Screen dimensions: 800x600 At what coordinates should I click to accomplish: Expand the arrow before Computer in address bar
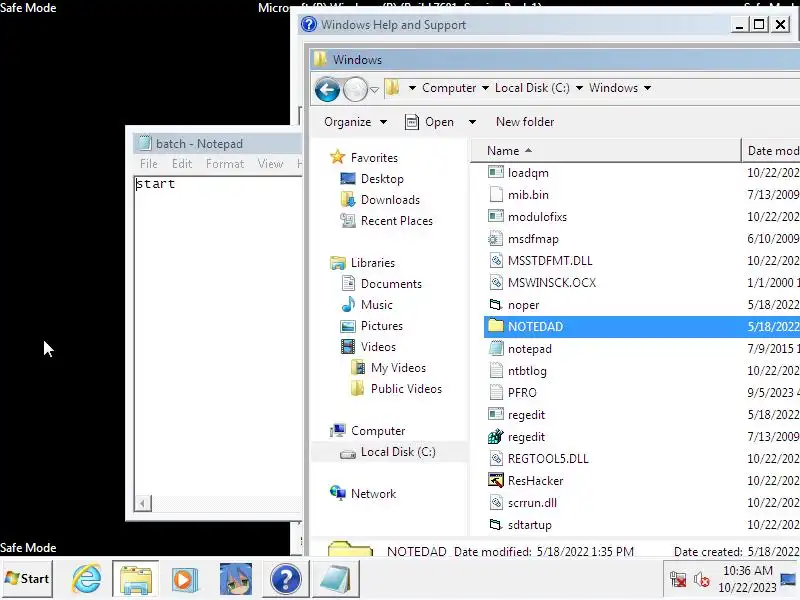pos(412,88)
